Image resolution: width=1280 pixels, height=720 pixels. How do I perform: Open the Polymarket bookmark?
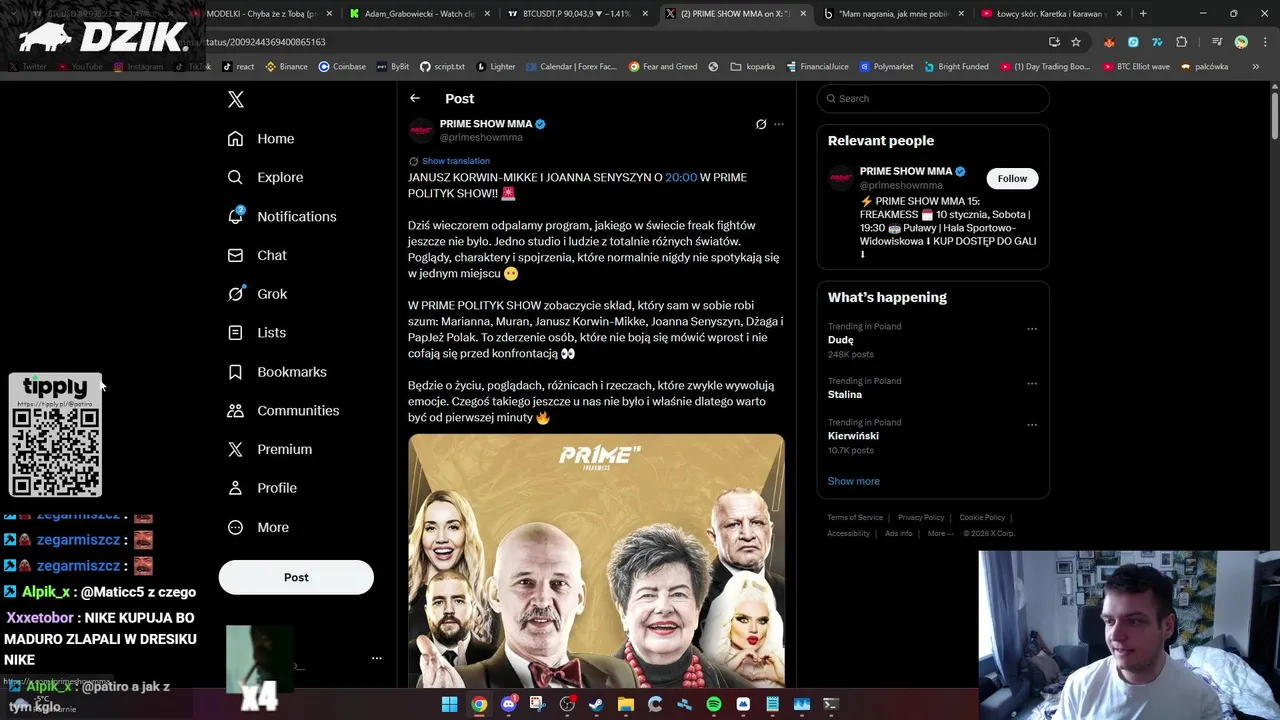(x=886, y=67)
